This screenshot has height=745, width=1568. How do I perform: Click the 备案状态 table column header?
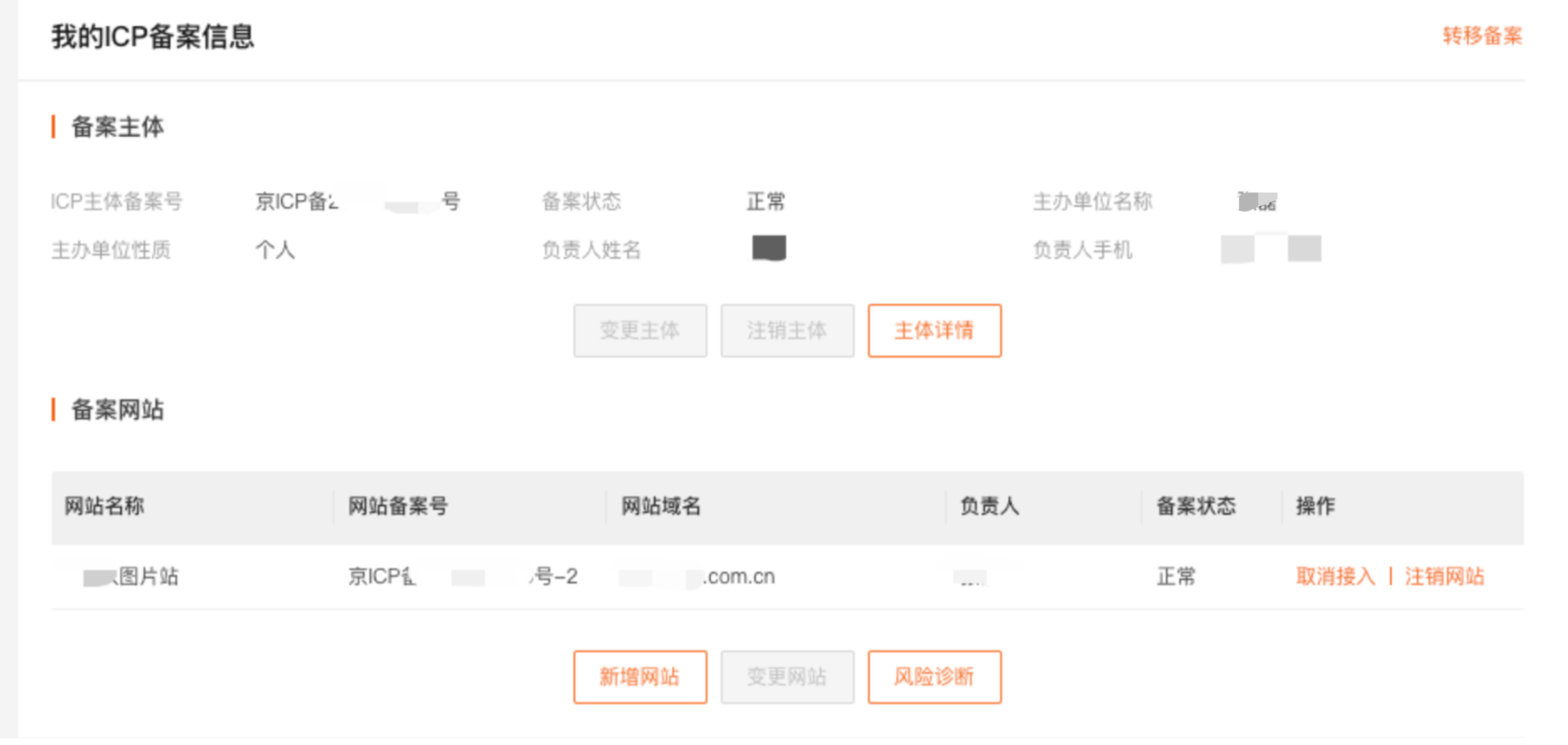1196,506
